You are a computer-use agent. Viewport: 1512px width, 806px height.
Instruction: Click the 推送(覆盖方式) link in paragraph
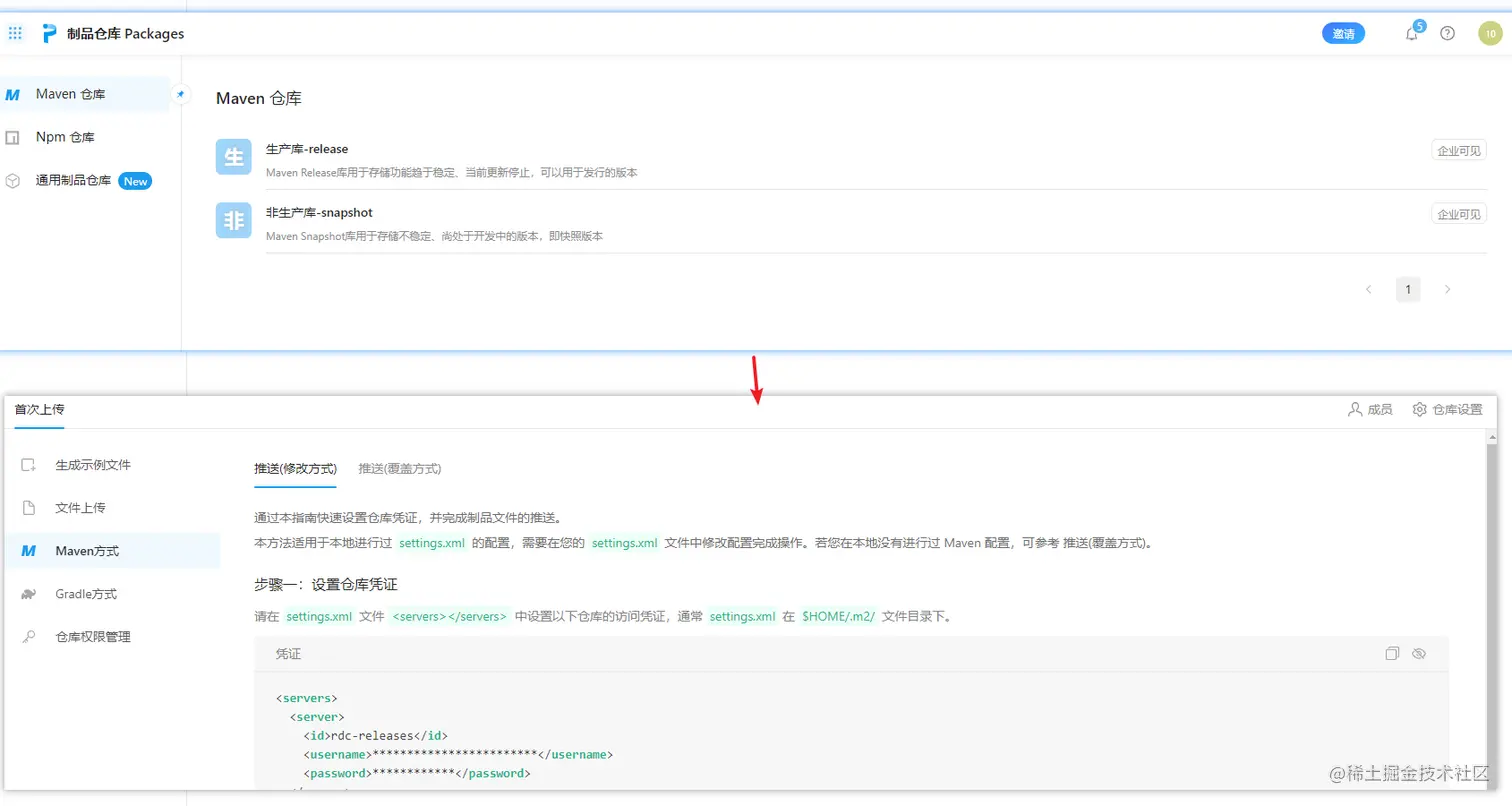coord(1106,543)
